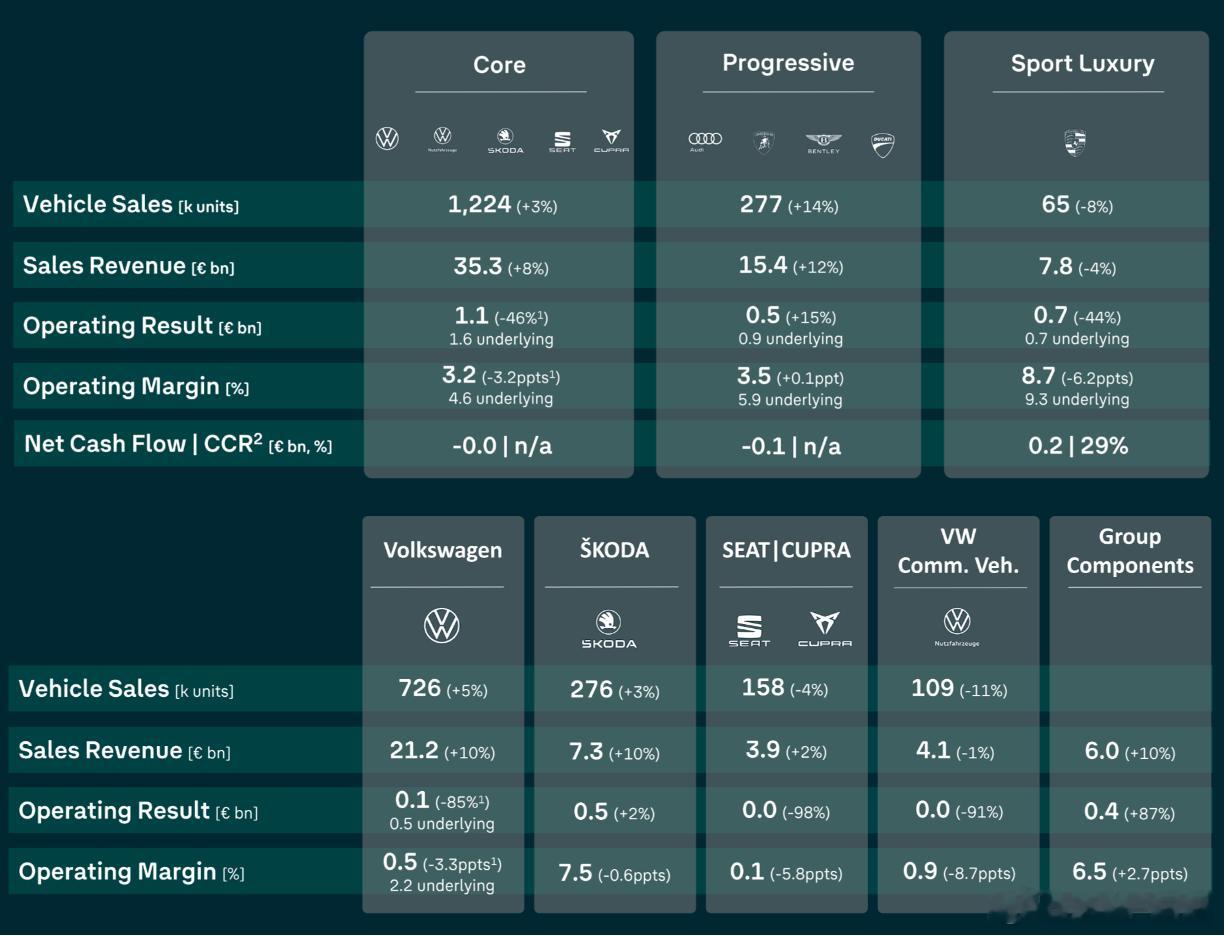1224x936 pixels.
Task: Click ŠKODA vehicle sales 276 (+3%)
Action: pos(614,690)
